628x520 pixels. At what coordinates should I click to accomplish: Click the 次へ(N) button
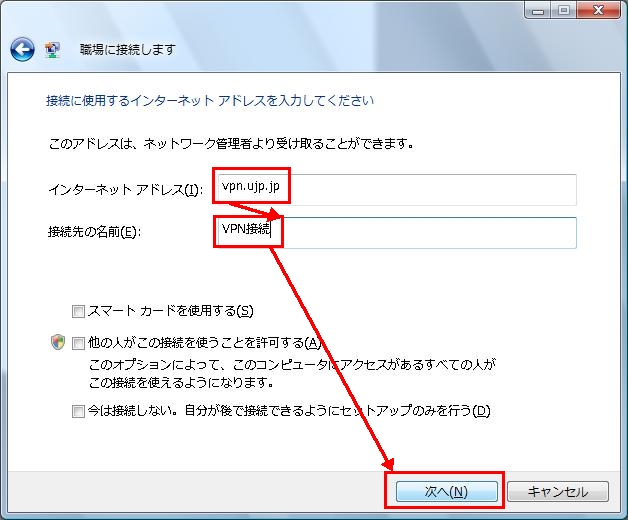point(447,492)
